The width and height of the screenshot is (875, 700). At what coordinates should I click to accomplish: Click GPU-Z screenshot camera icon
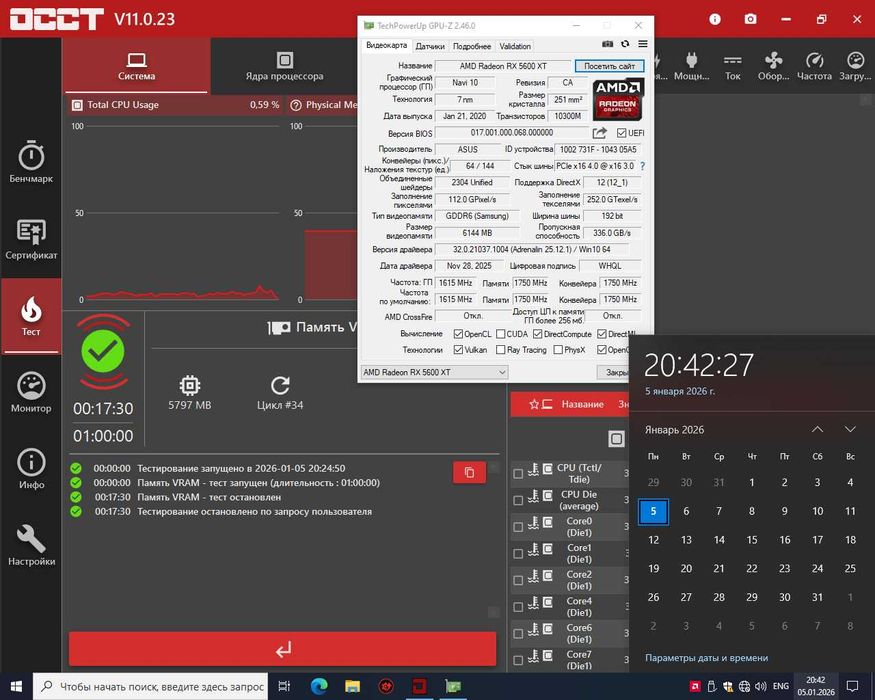pyautogui.click(x=608, y=44)
